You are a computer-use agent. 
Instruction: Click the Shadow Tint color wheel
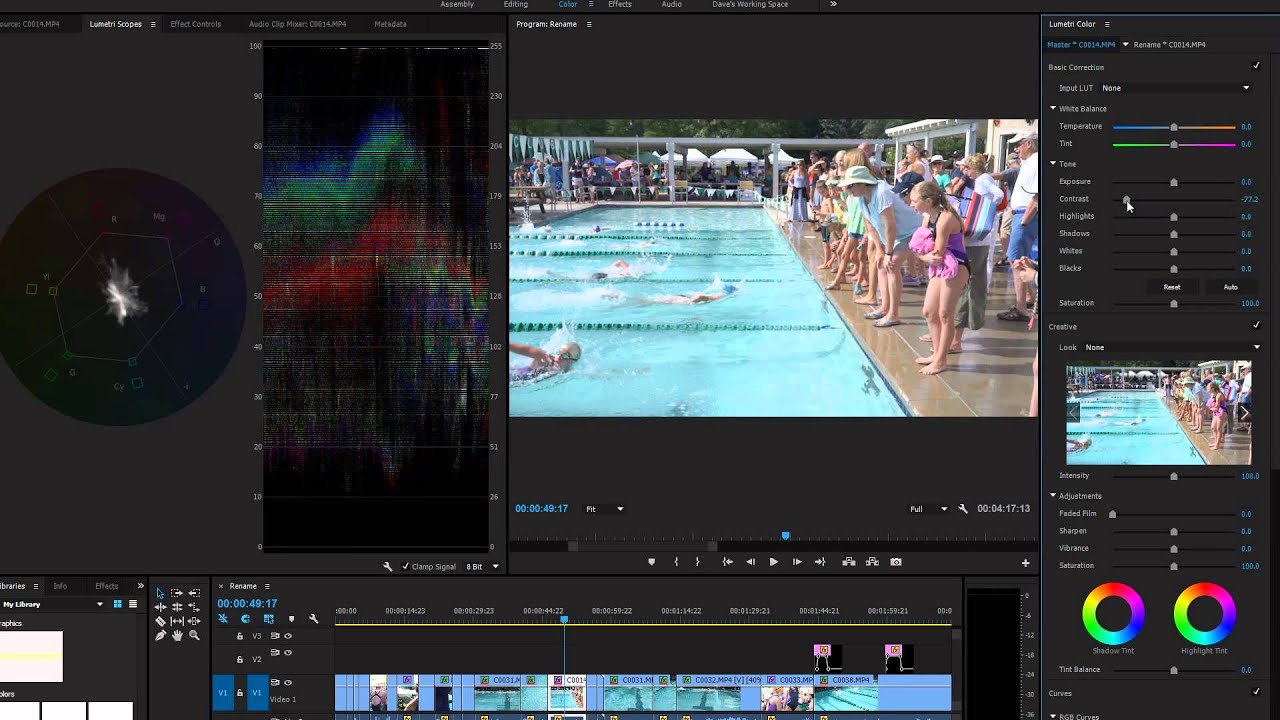click(1113, 613)
